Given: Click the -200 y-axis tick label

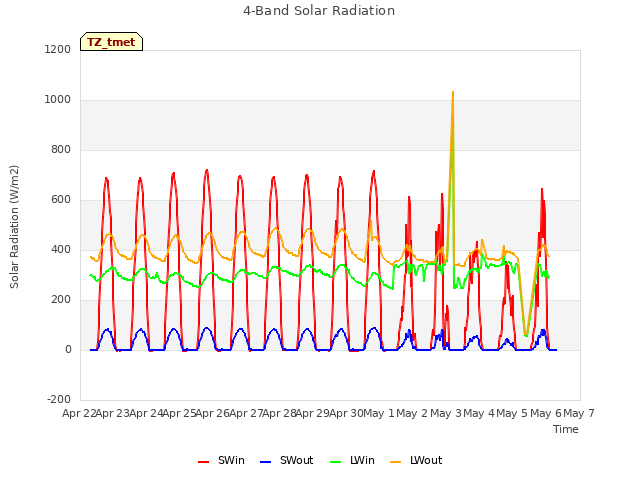Looking at the screenshot, I should [x=59, y=399].
